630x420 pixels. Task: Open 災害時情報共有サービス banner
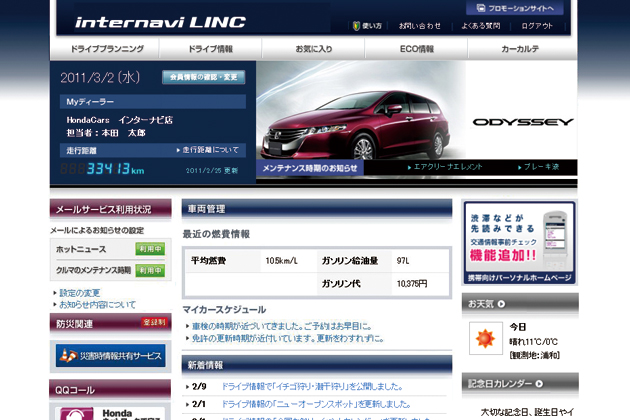110,355
